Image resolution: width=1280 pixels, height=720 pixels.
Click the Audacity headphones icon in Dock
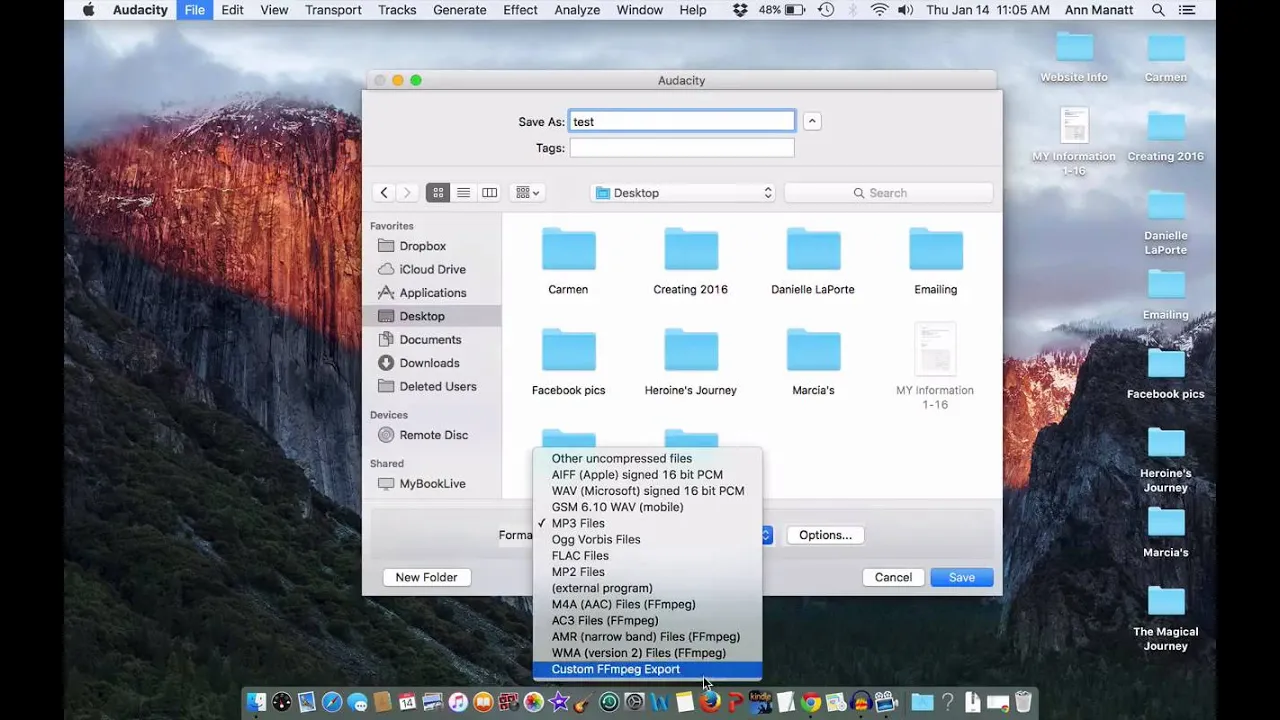pyautogui.click(x=861, y=703)
